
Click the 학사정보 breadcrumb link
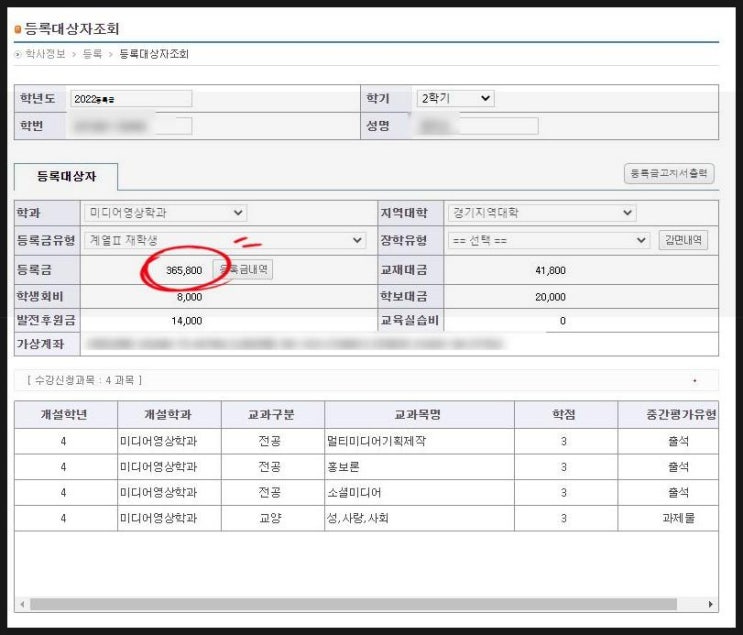(45, 54)
